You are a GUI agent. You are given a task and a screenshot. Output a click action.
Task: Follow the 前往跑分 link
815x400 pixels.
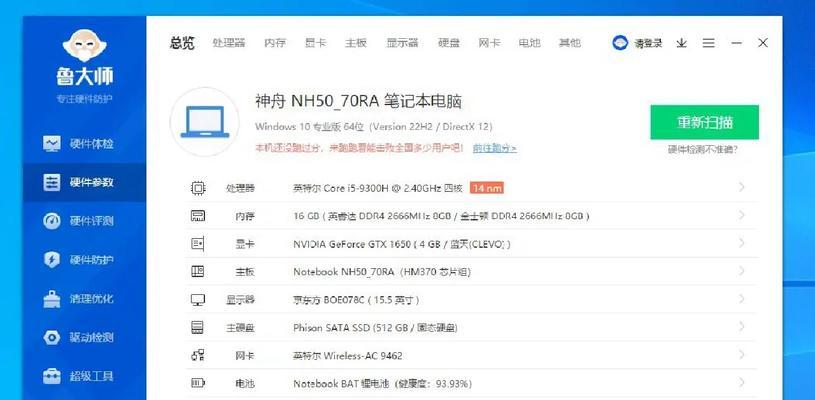pos(495,149)
